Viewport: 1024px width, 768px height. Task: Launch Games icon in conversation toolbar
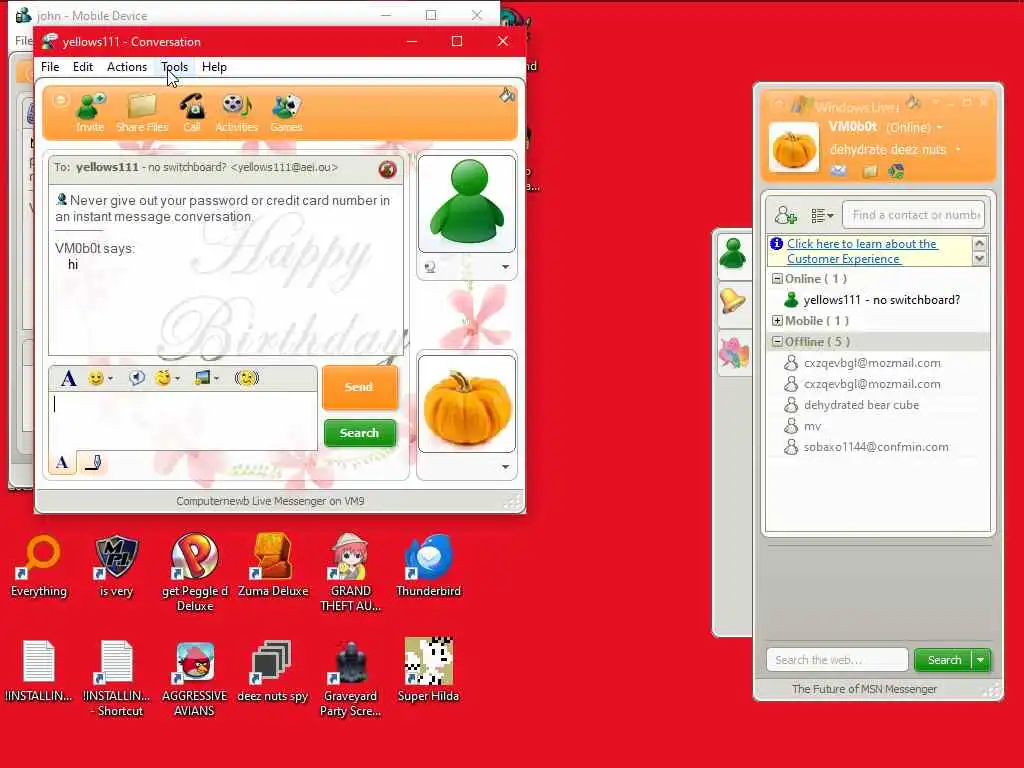tap(286, 112)
